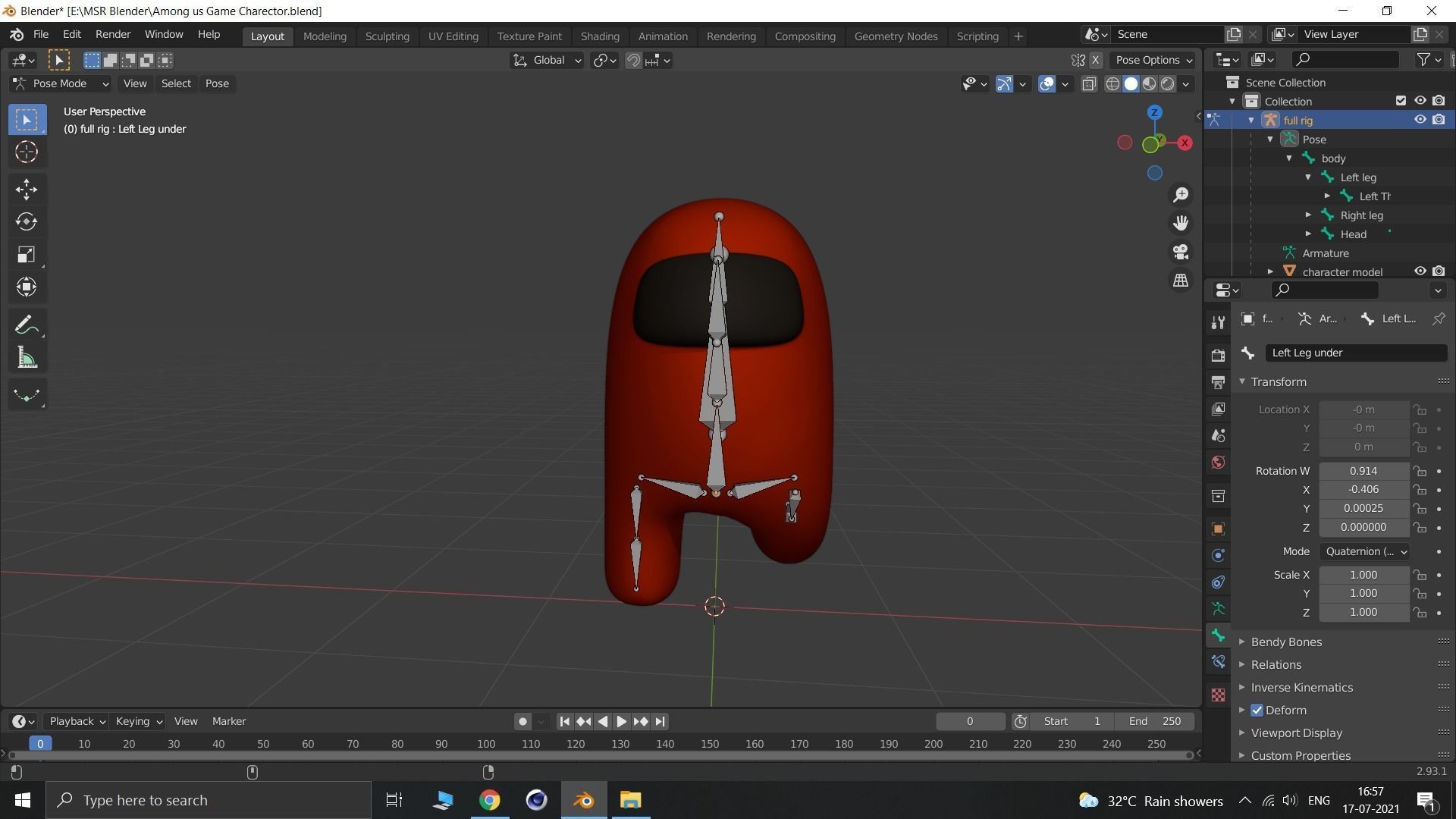
Task: Select the Rotate tool
Action: click(x=27, y=221)
